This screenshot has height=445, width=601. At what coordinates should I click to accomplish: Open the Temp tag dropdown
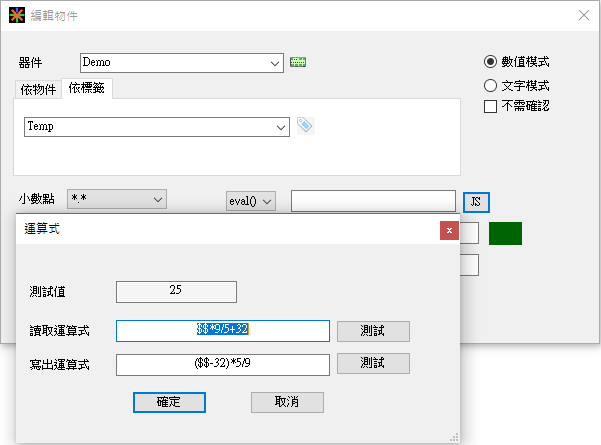(x=281, y=127)
